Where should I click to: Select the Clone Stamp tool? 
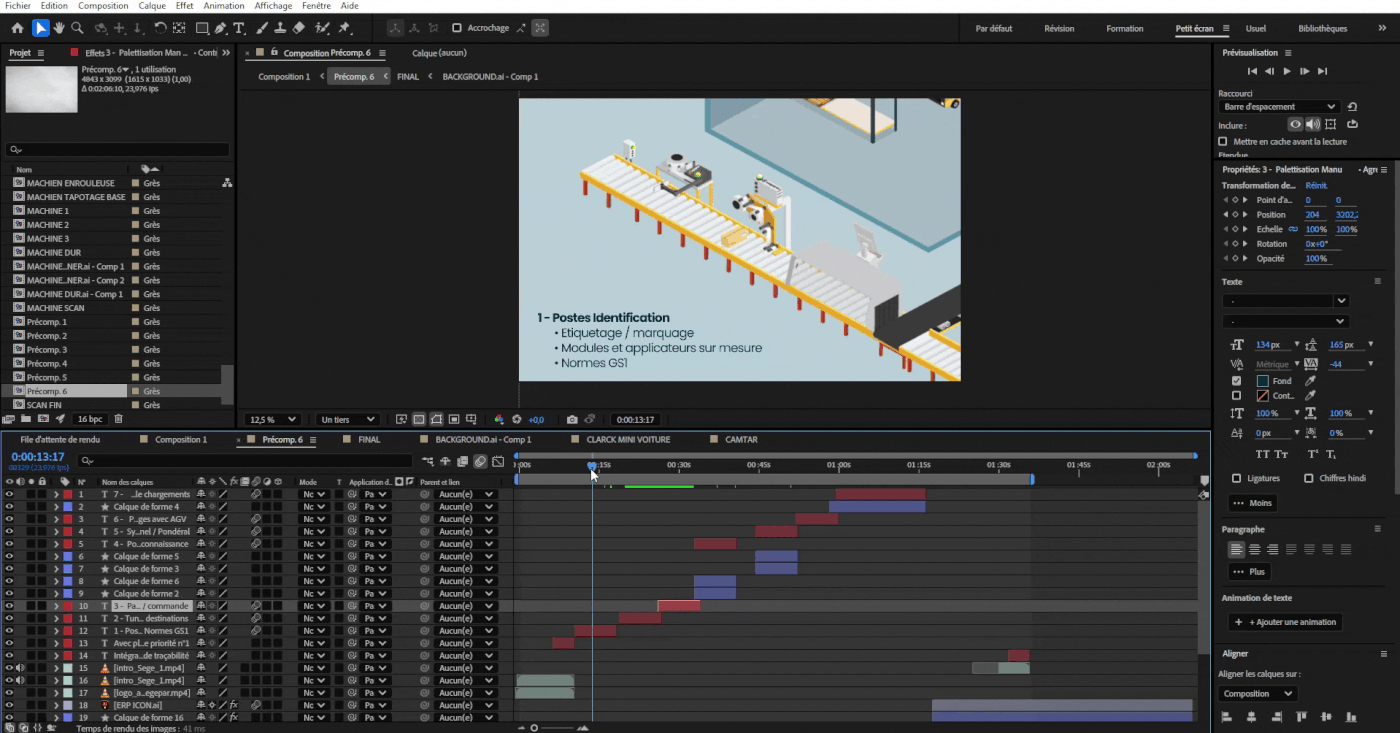coord(281,28)
